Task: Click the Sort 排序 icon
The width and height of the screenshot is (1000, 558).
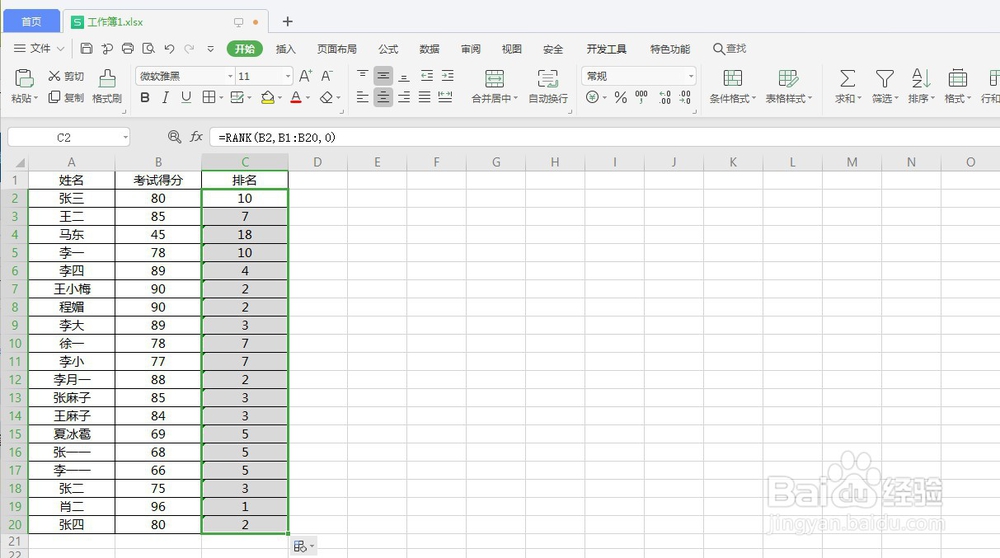Action: [x=921, y=78]
